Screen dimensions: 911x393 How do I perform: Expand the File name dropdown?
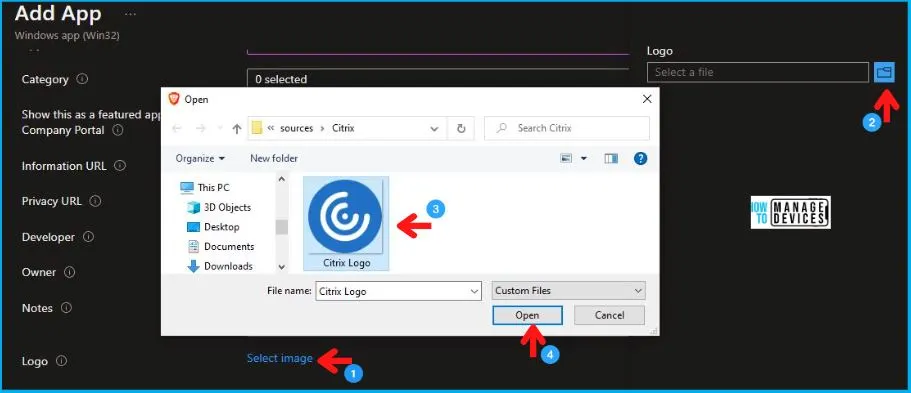(474, 291)
